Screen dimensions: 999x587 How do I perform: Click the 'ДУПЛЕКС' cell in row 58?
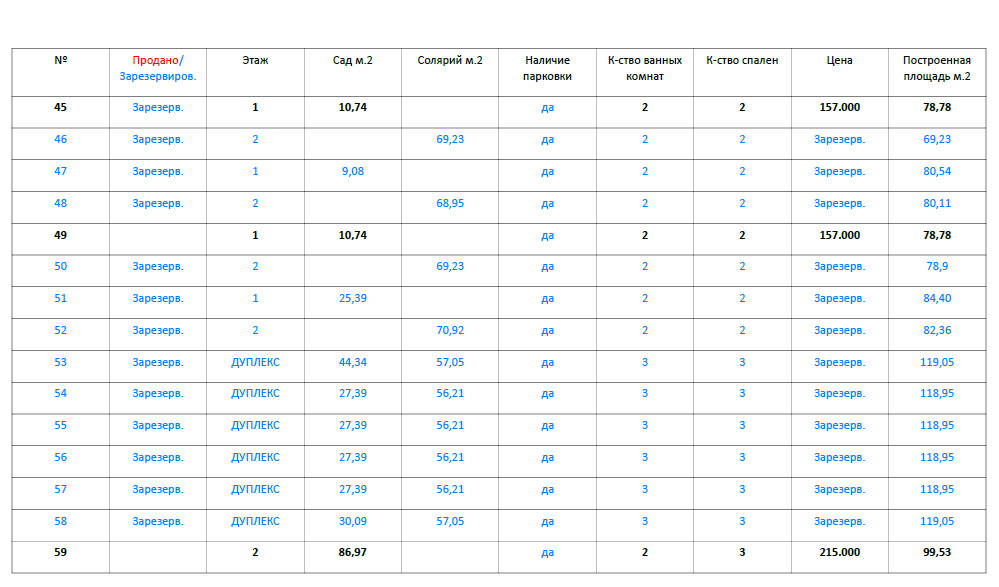(255, 521)
